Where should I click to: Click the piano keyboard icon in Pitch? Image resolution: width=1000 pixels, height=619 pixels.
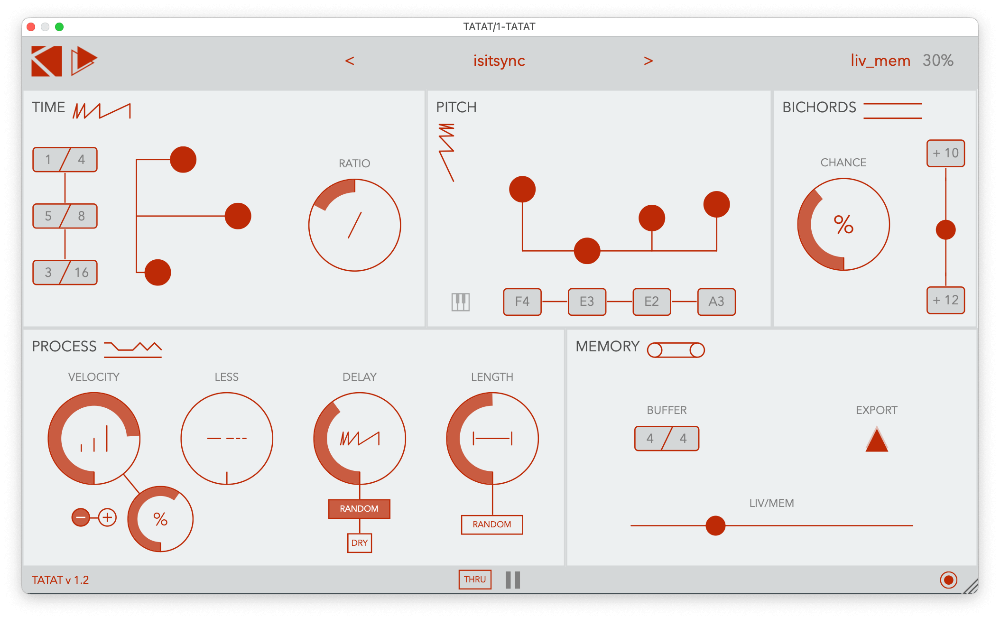460,302
